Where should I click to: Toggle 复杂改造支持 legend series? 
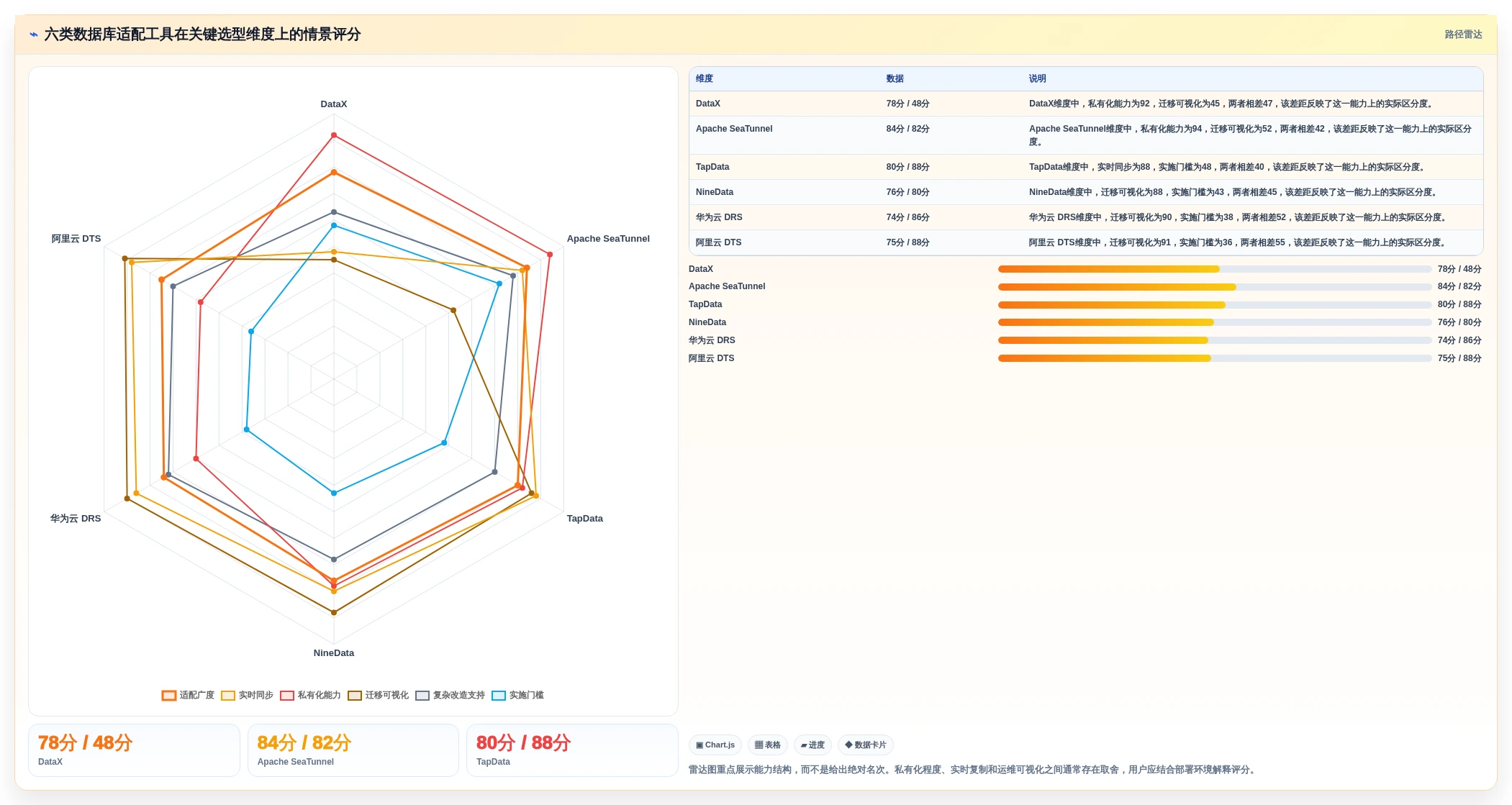point(450,695)
